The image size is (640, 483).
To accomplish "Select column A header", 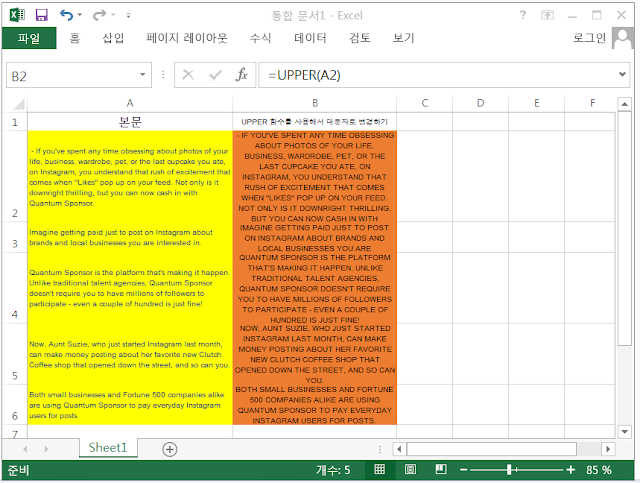I will click(x=130, y=103).
